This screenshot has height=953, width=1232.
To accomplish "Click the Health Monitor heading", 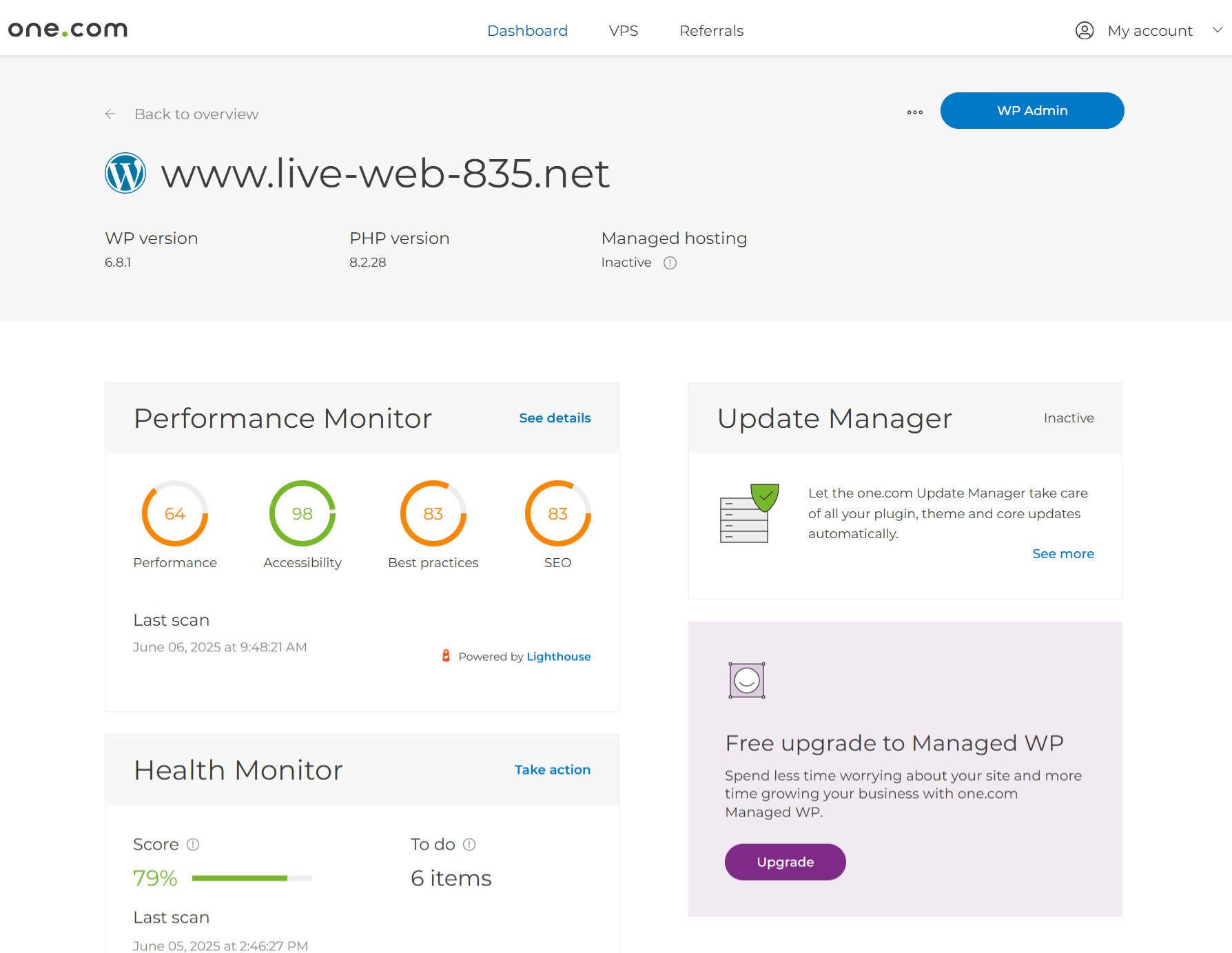I will click(238, 770).
